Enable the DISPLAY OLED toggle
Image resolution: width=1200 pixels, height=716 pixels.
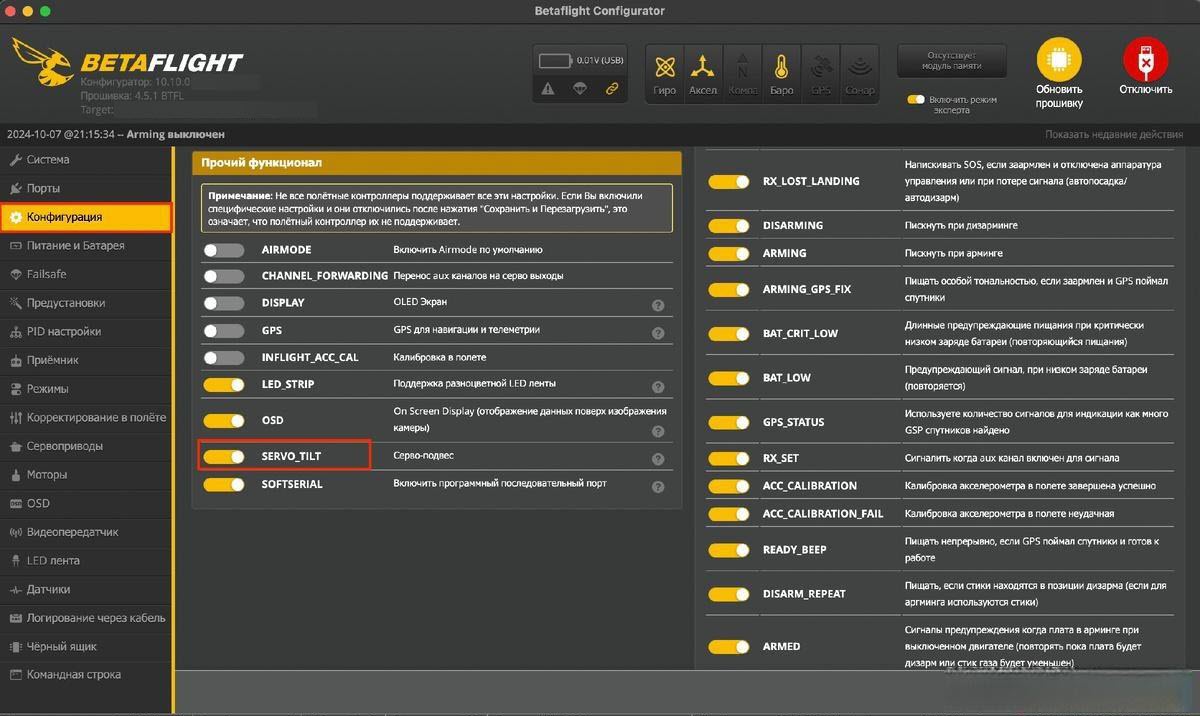point(224,303)
